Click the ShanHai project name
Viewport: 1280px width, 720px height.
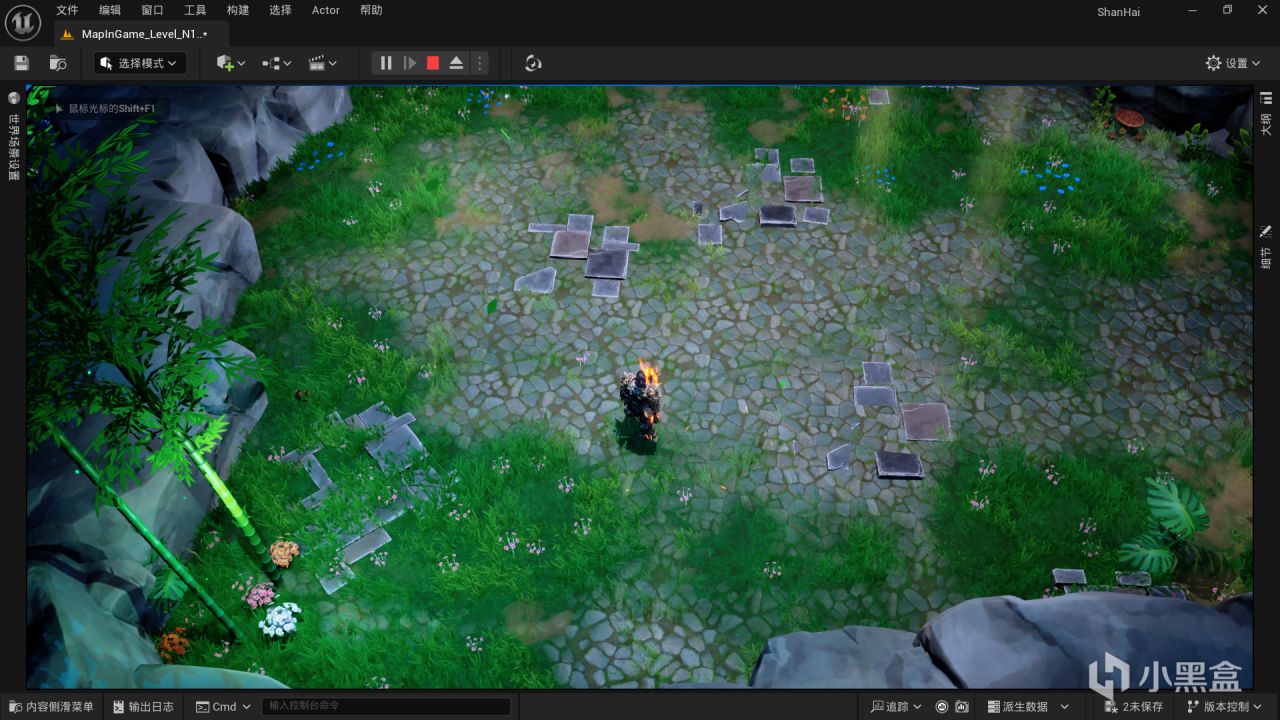(x=1118, y=12)
